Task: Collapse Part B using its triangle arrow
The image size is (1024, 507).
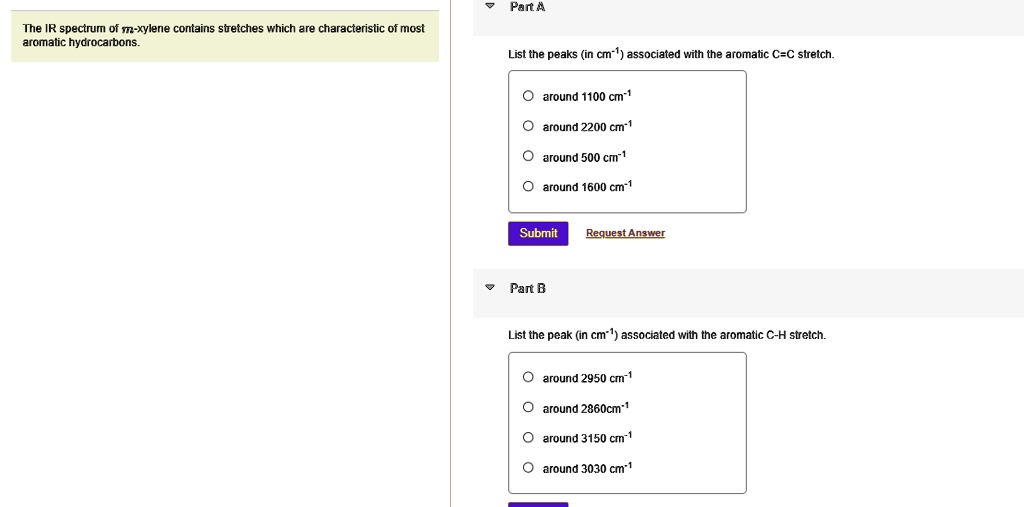Action: (489, 288)
